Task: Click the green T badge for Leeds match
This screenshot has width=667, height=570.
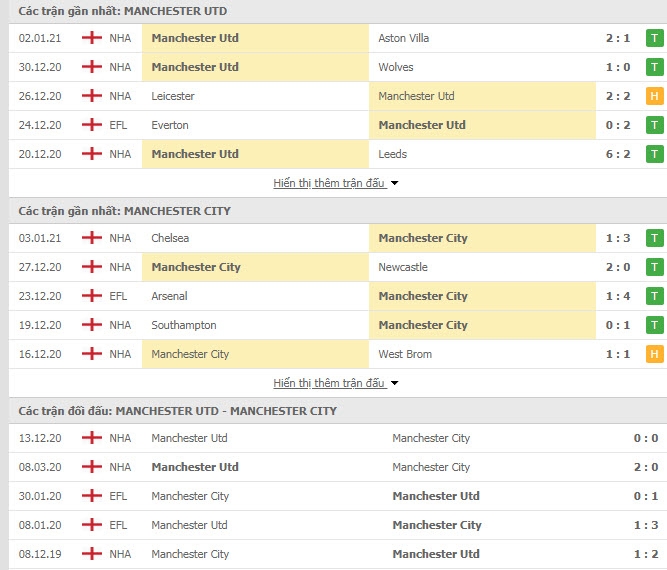Action: 655,154
